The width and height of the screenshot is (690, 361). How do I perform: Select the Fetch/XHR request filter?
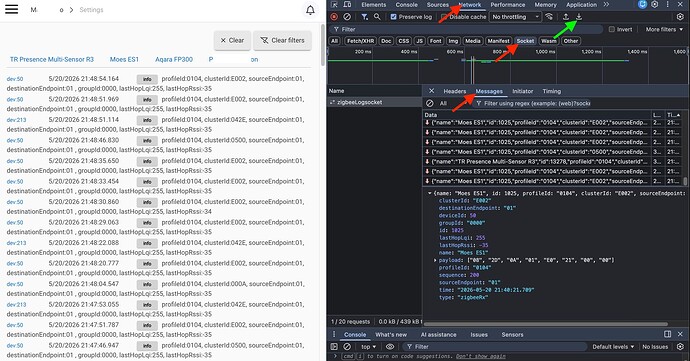360,41
